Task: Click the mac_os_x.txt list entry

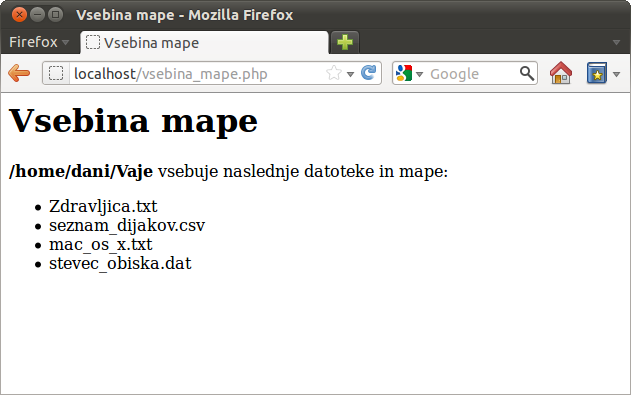Action: 101,245
